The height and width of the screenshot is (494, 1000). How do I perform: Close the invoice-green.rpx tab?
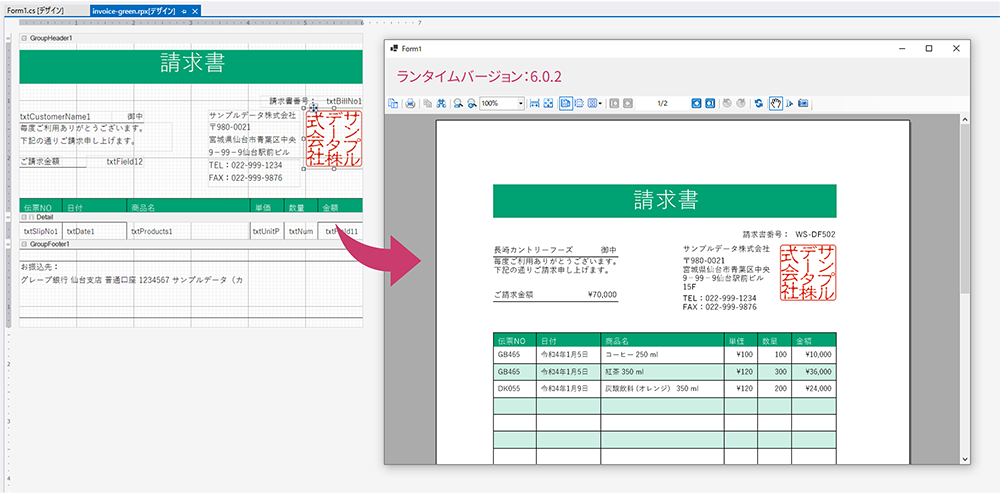pyautogui.click(x=195, y=10)
